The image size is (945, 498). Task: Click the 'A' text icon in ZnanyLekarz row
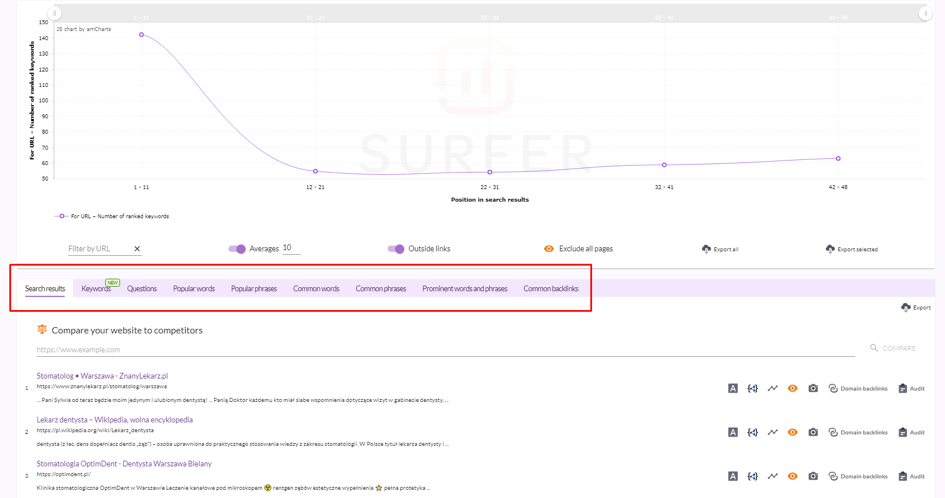[x=733, y=388]
